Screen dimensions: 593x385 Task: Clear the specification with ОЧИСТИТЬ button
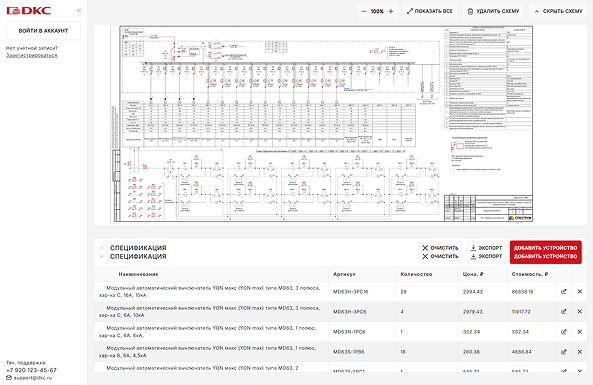coord(440,252)
